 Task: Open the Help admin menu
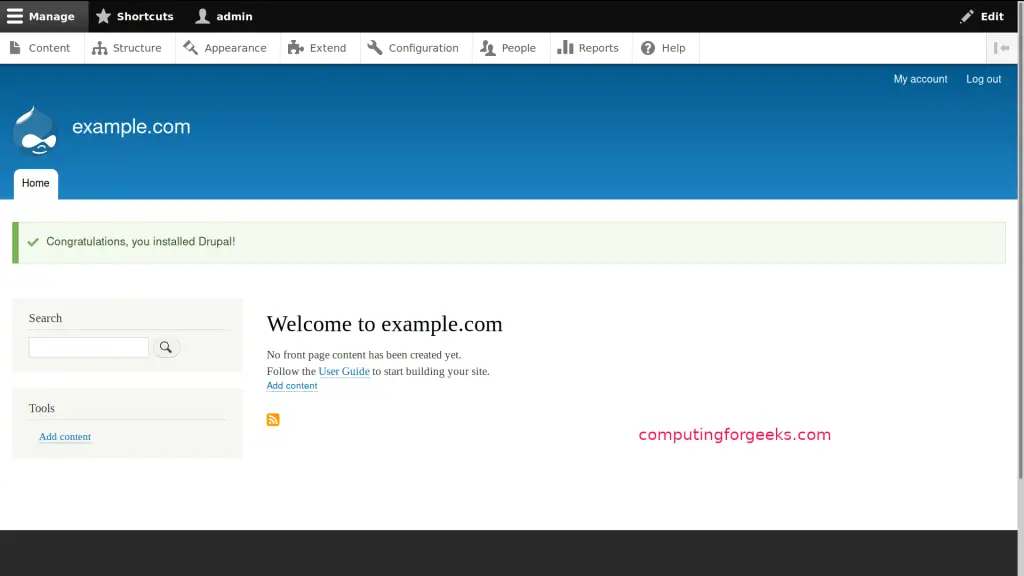point(664,48)
